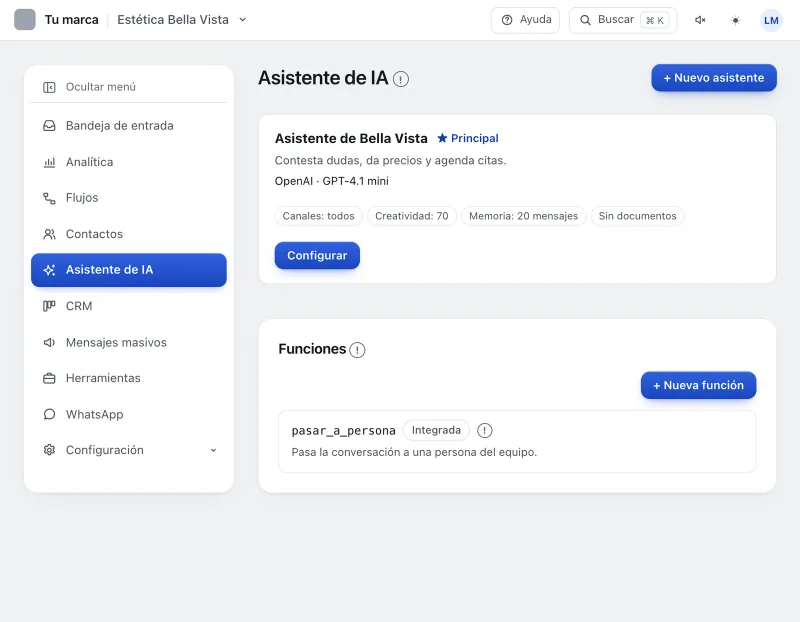Open Contactos in the sidebar
800x622 pixels.
click(129, 234)
